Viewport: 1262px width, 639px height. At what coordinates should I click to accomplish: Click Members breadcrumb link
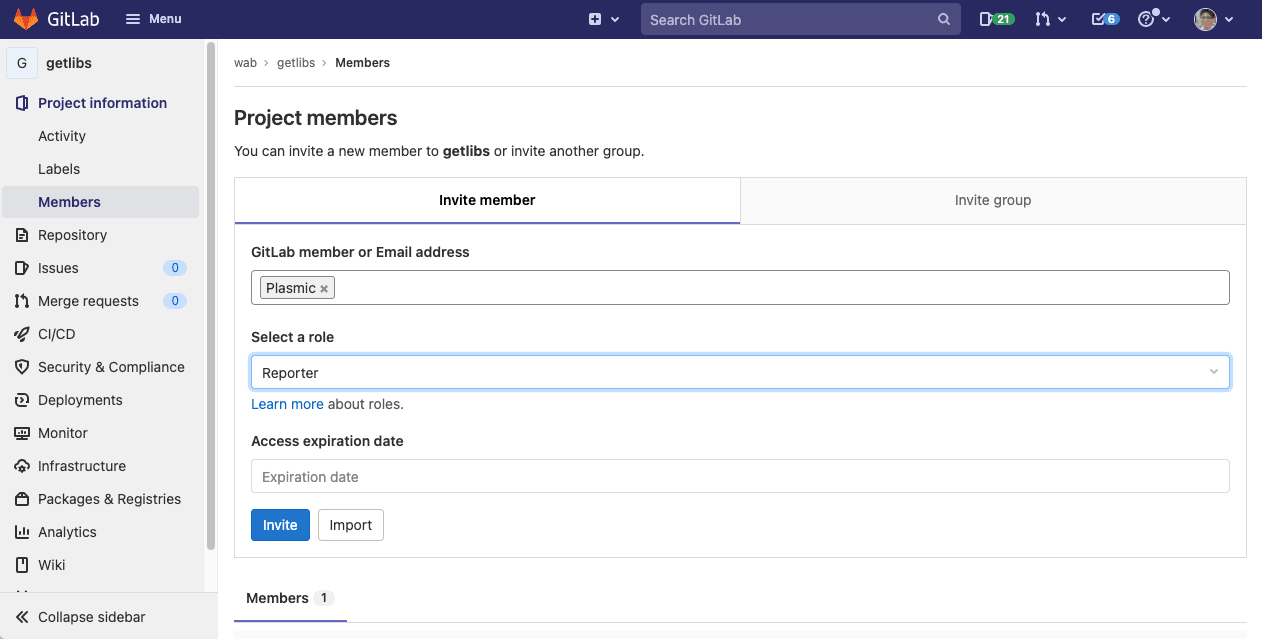pos(362,63)
